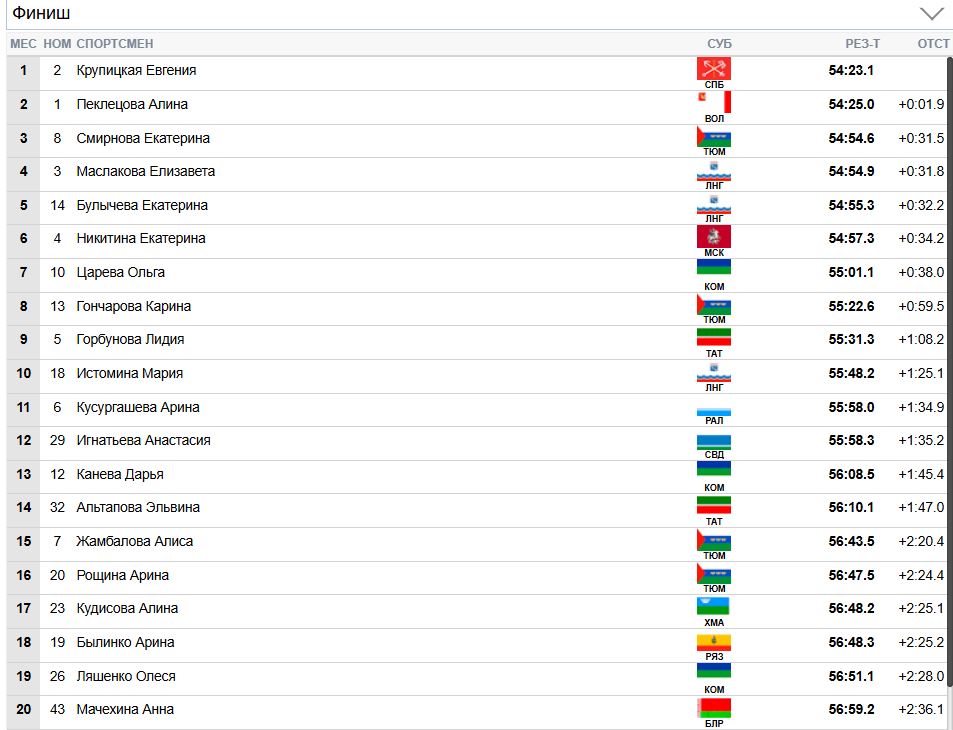Click the БЛР flag icon for Мачехина Анна
Viewport: 953px width, 730px height.
coord(714,708)
